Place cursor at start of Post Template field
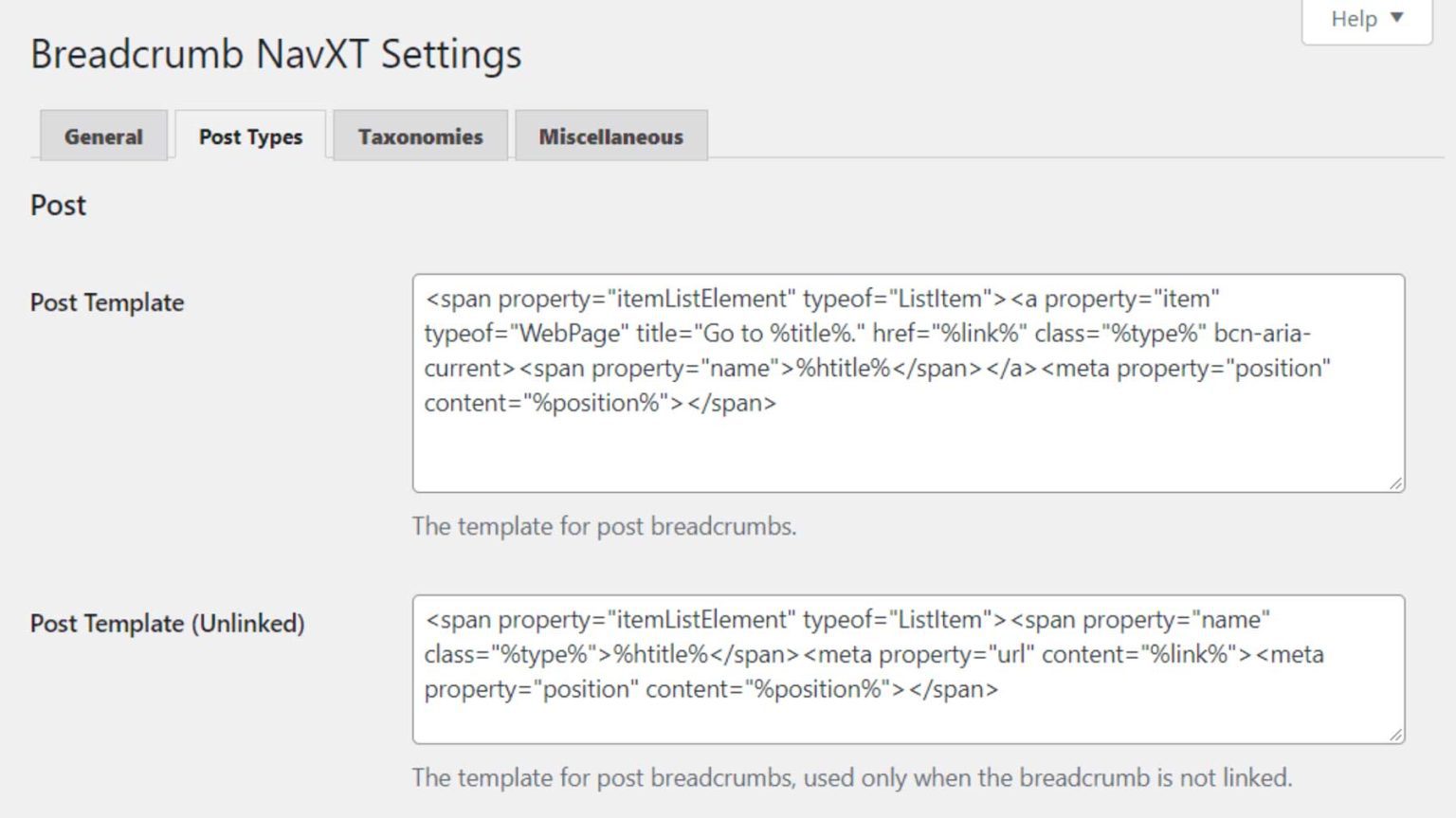This screenshot has height=818, width=1456. click(427, 298)
